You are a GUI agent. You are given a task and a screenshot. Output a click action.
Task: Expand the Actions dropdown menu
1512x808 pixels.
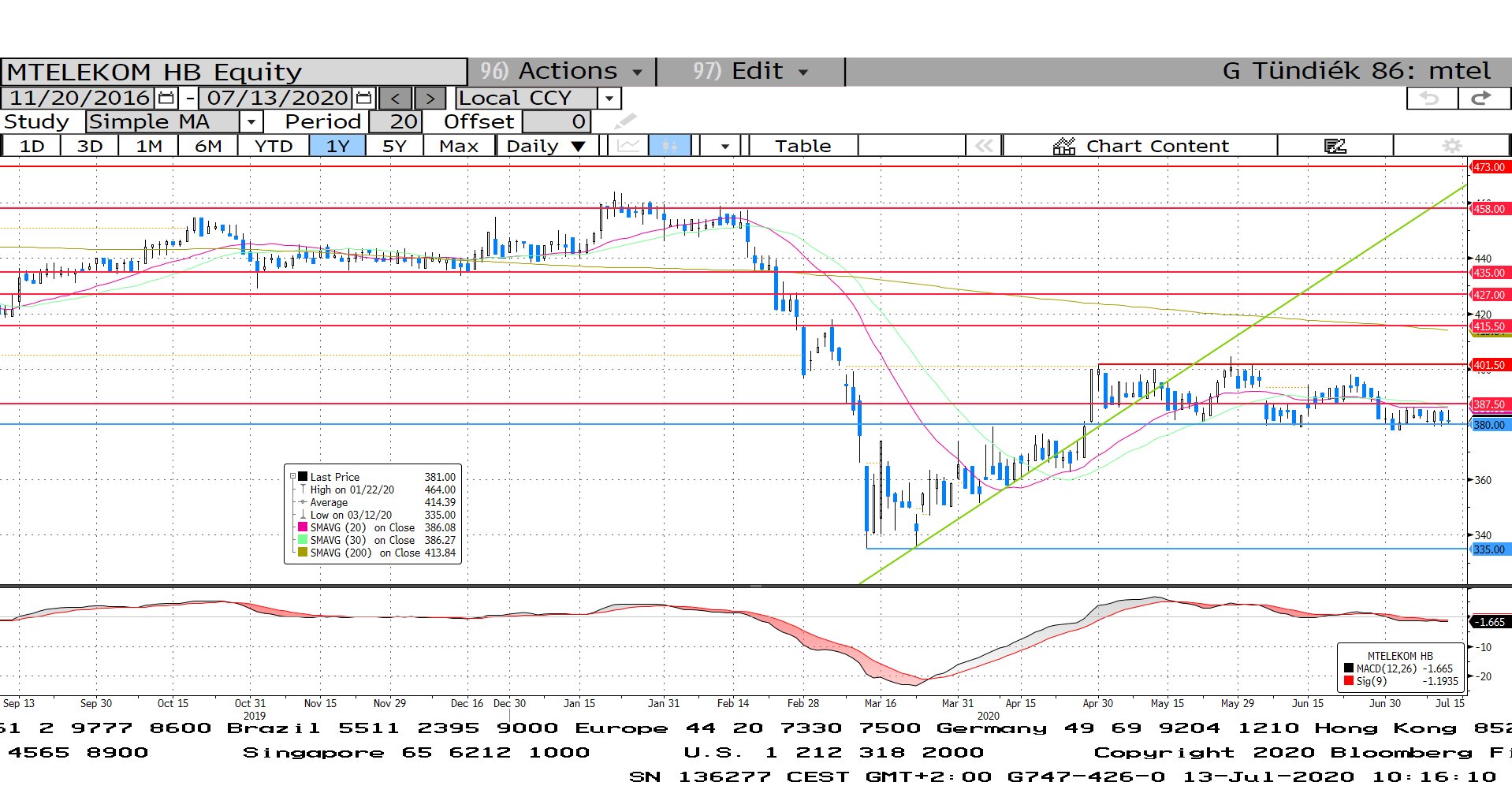(x=637, y=73)
